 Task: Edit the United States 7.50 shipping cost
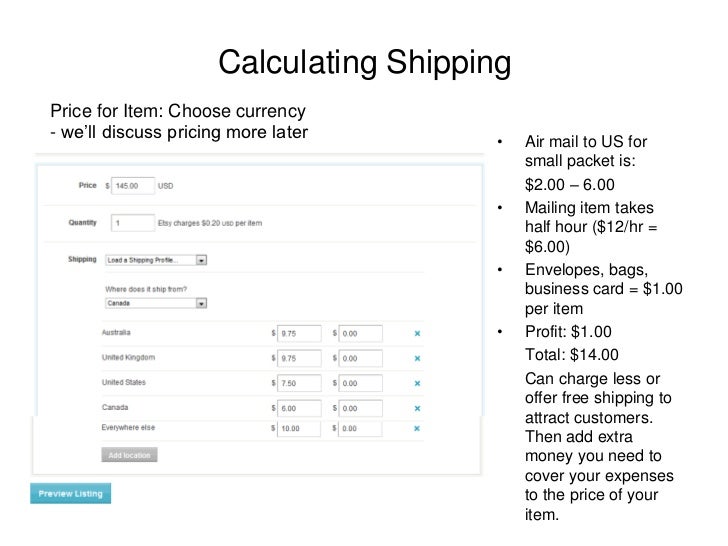click(299, 383)
